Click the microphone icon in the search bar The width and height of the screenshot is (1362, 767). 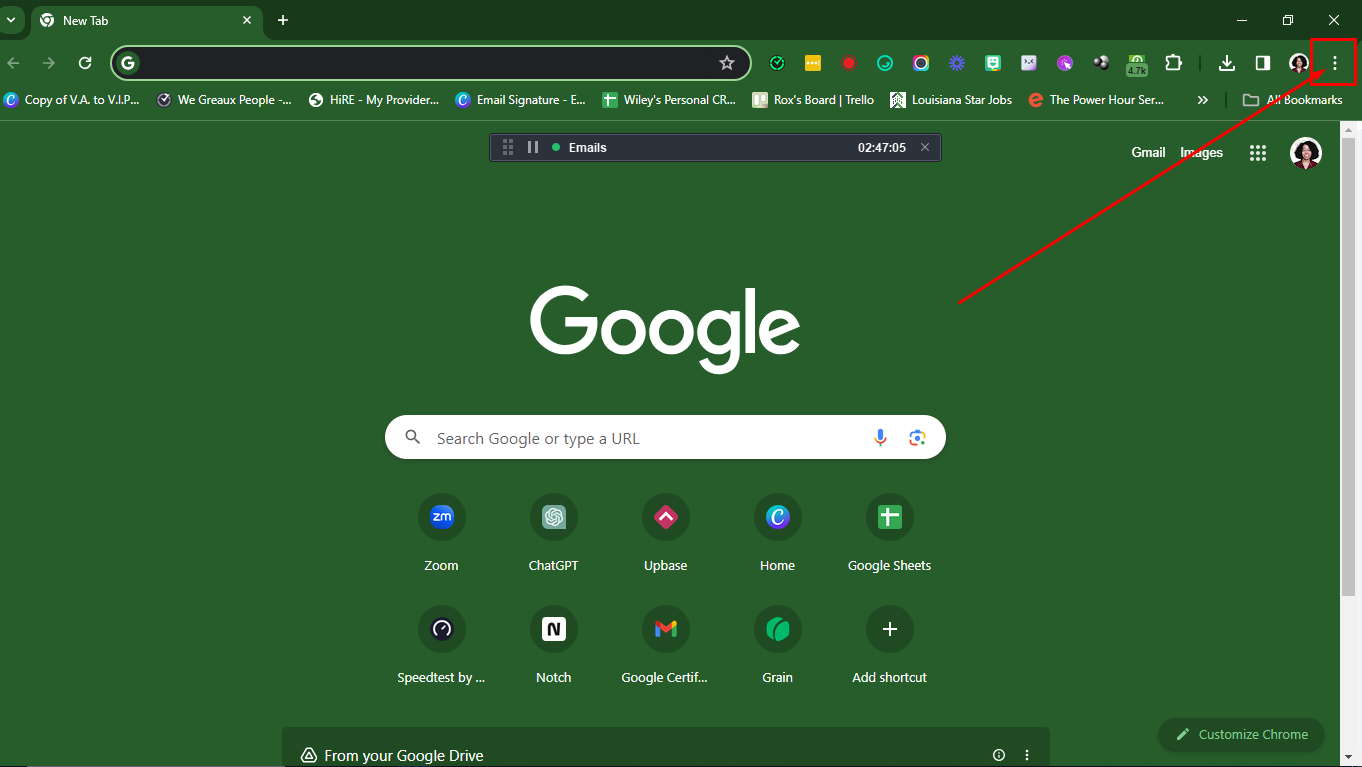click(880, 437)
